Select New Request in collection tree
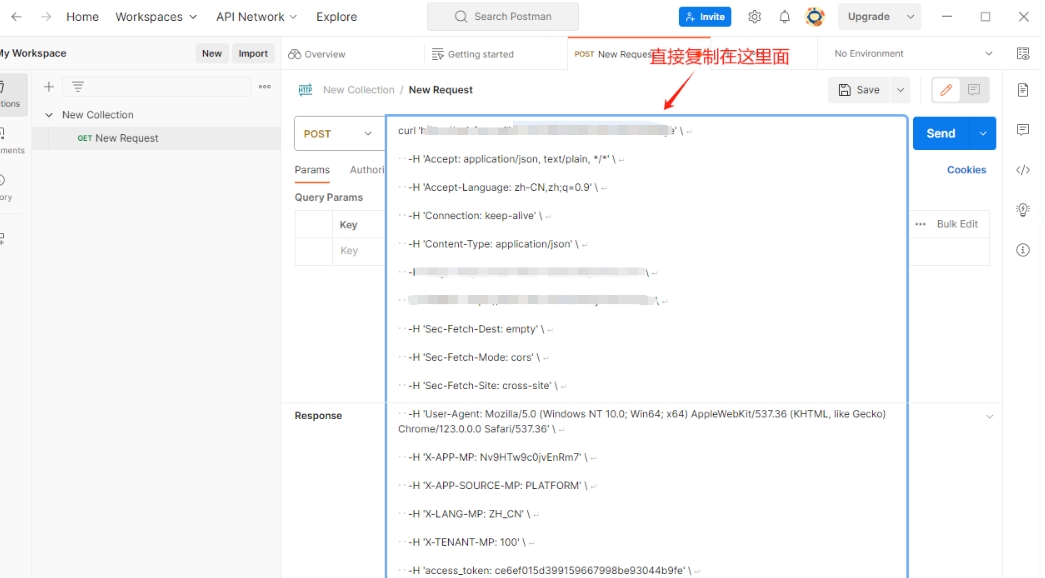Viewport: 1045px width, 578px height. tap(126, 138)
